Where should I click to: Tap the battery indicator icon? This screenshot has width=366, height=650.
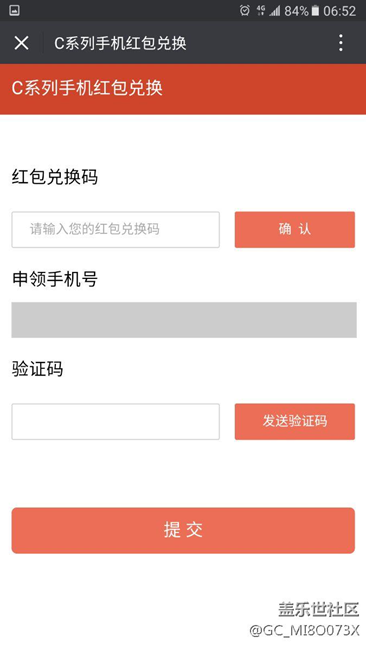(315, 11)
